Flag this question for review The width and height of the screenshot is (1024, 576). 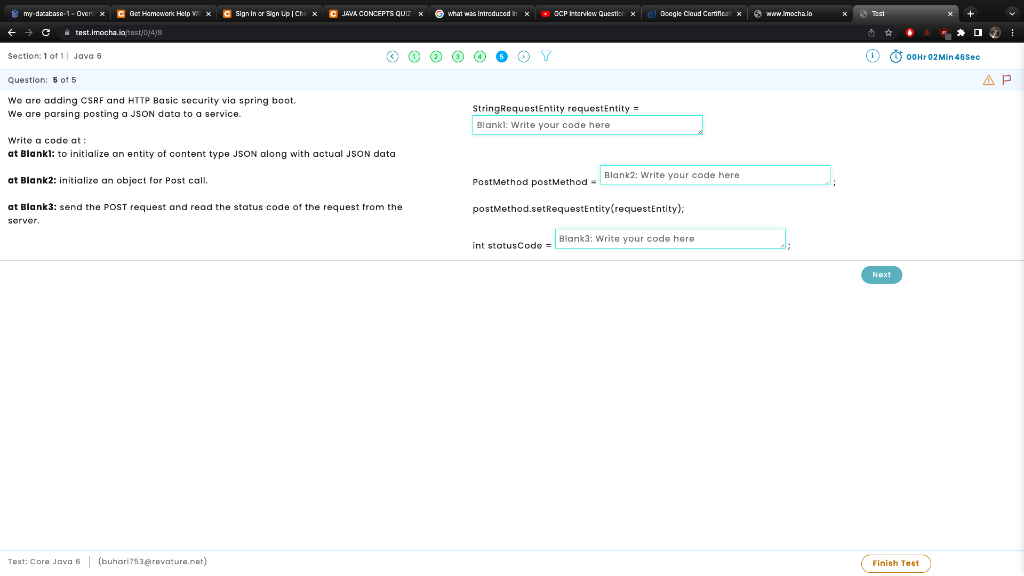tap(1007, 80)
